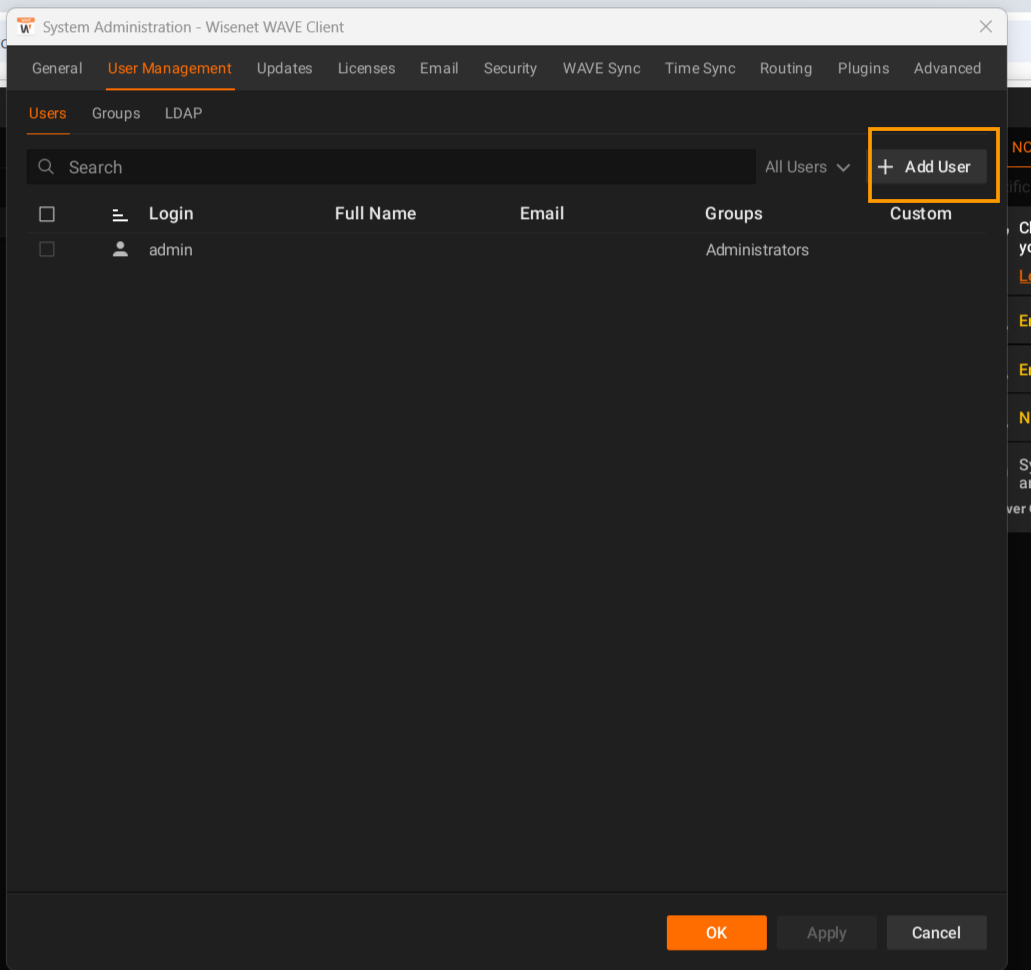Viewport: 1031px width, 970px height.
Task: Dismiss dialog with Cancel button
Action: 936,933
